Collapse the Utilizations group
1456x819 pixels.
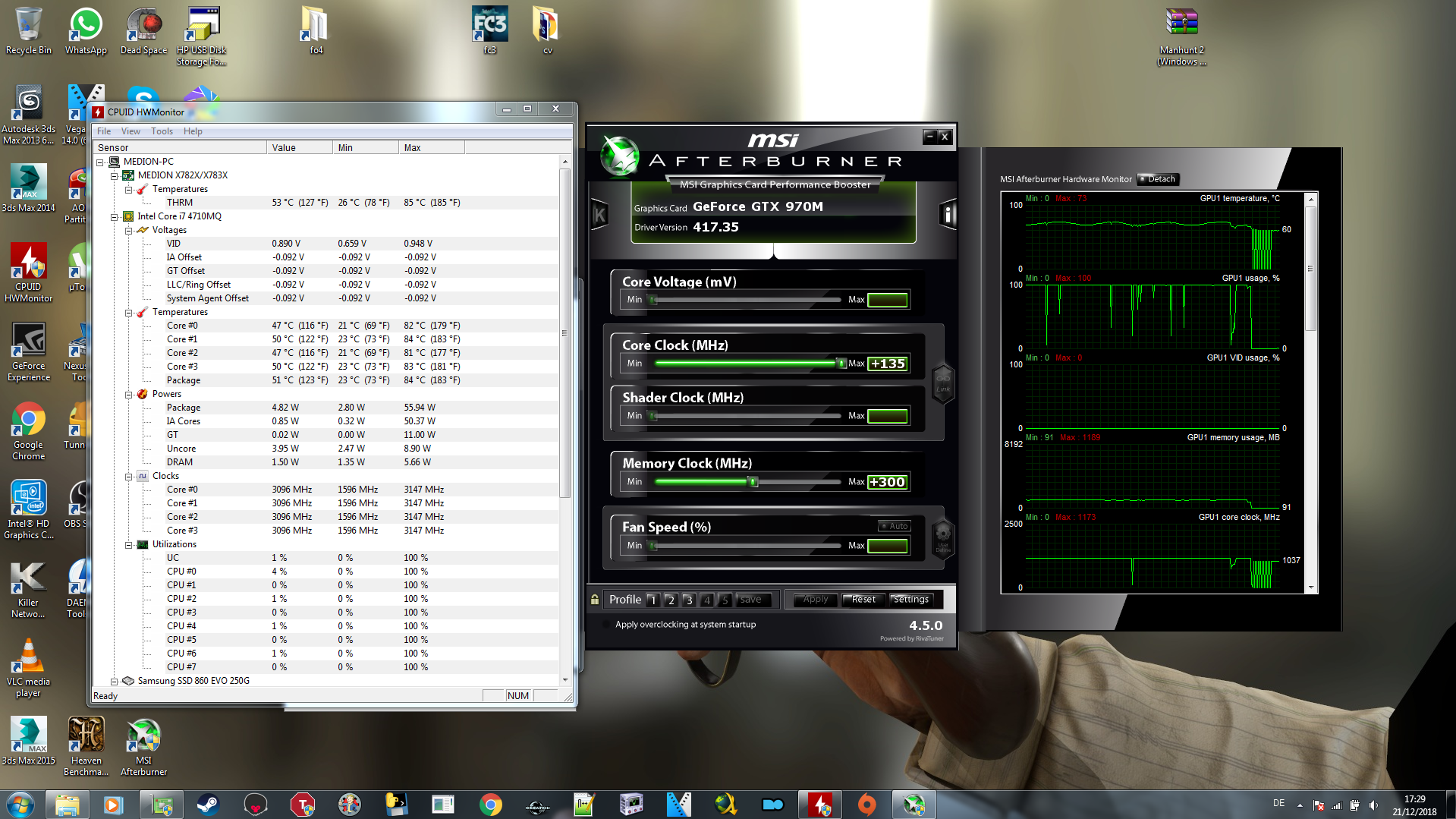[128, 544]
